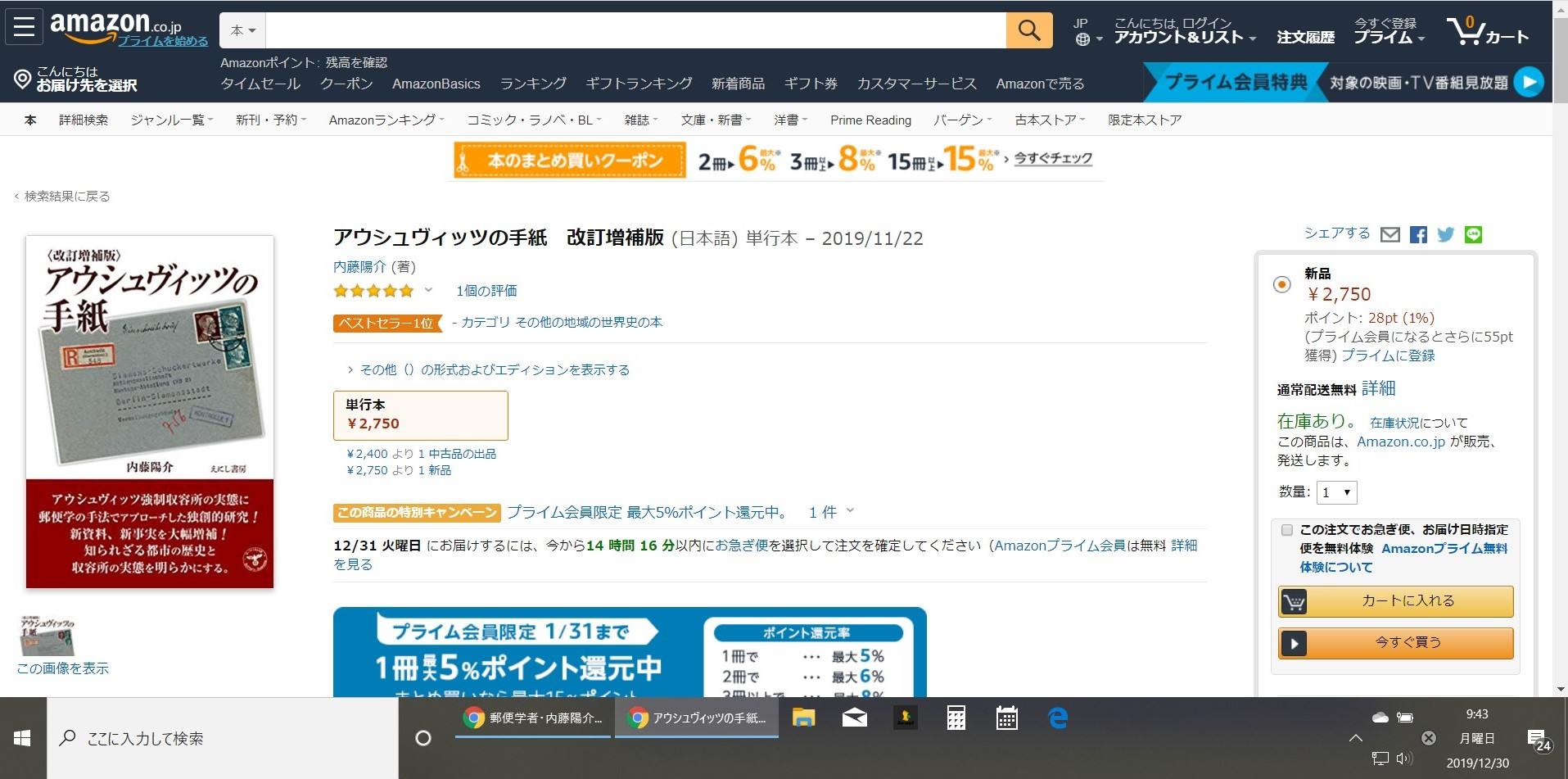Click the Windows taskbar search box
The height and width of the screenshot is (779, 1568).
223,738
